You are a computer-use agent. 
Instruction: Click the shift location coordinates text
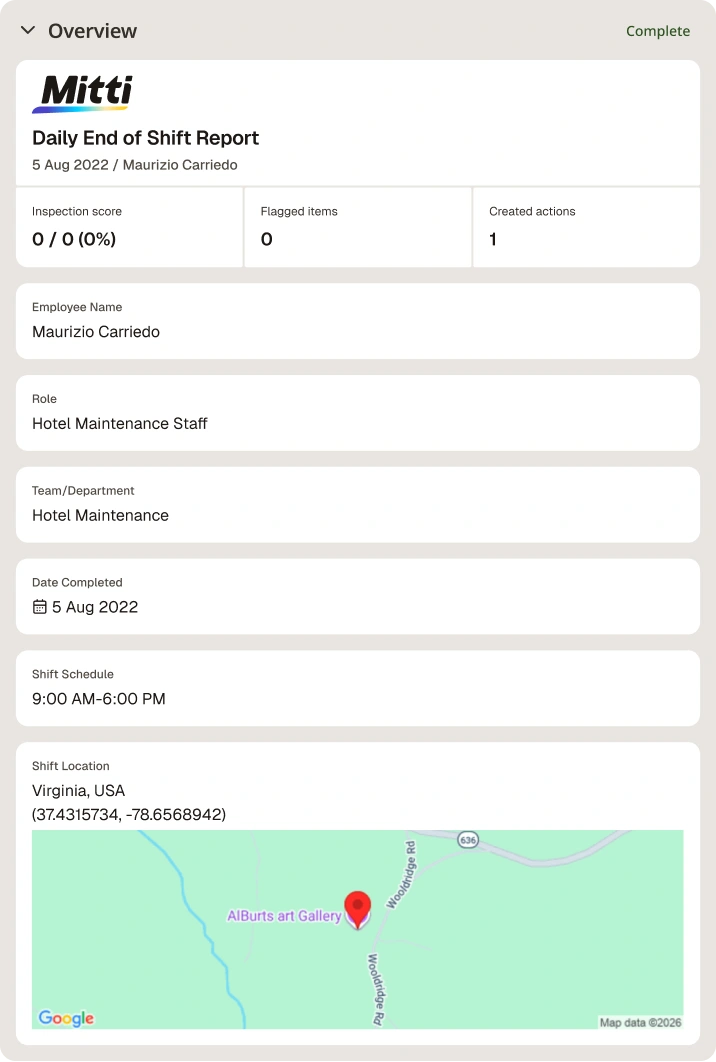[x=129, y=814]
